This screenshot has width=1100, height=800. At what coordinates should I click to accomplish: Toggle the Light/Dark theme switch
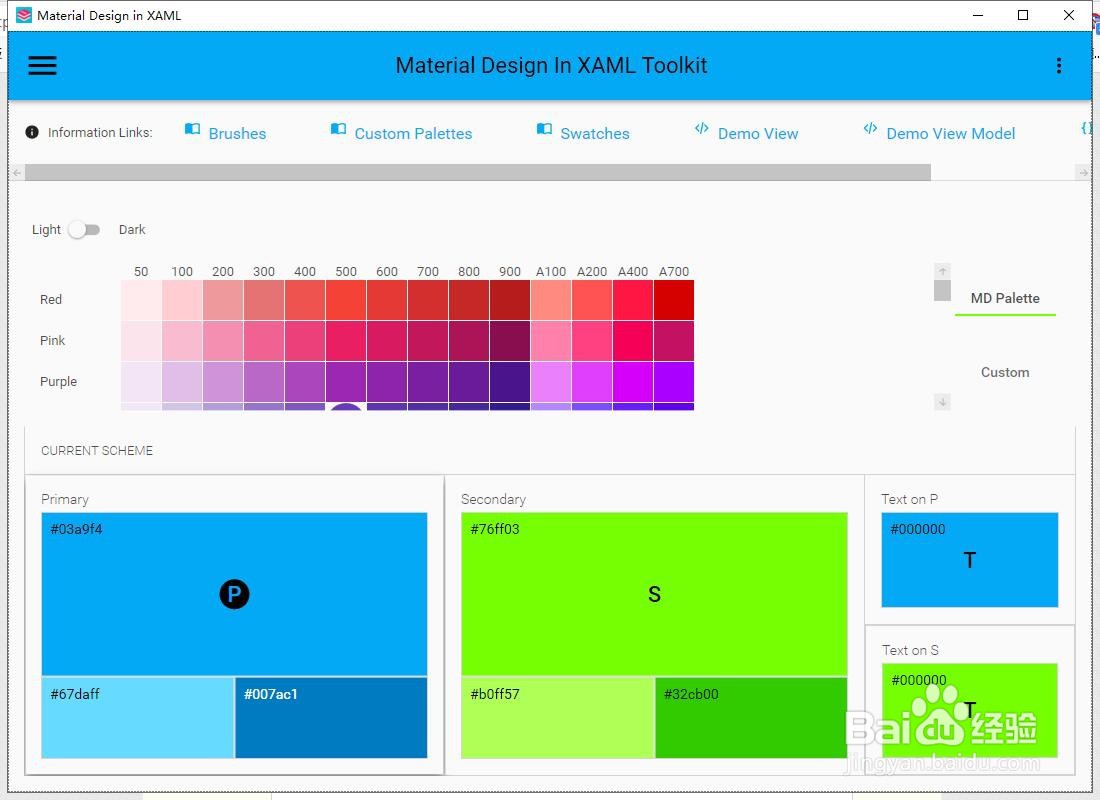[84, 229]
